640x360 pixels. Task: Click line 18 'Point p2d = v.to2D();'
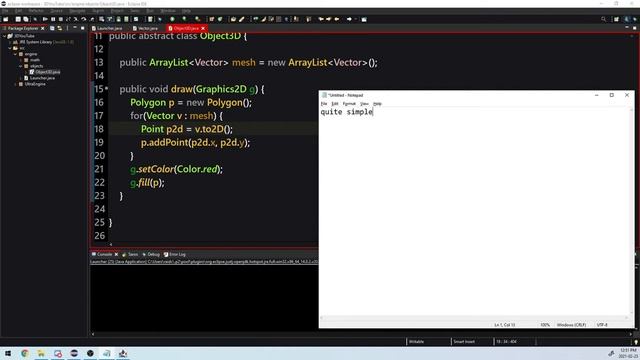187,129
